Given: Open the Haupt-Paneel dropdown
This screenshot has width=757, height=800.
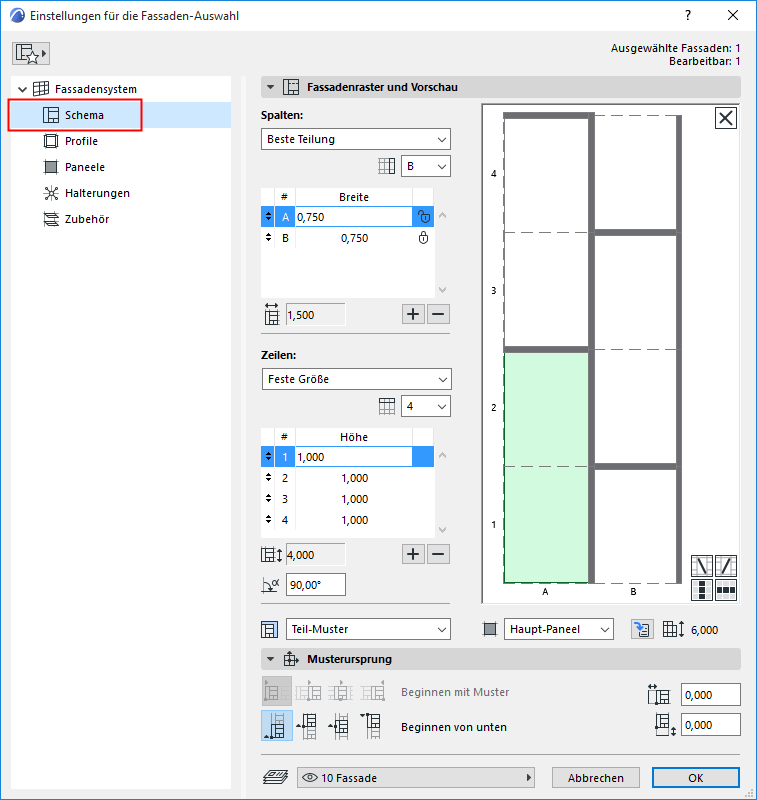Looking at the screenshot, I should tap(559, 629).
